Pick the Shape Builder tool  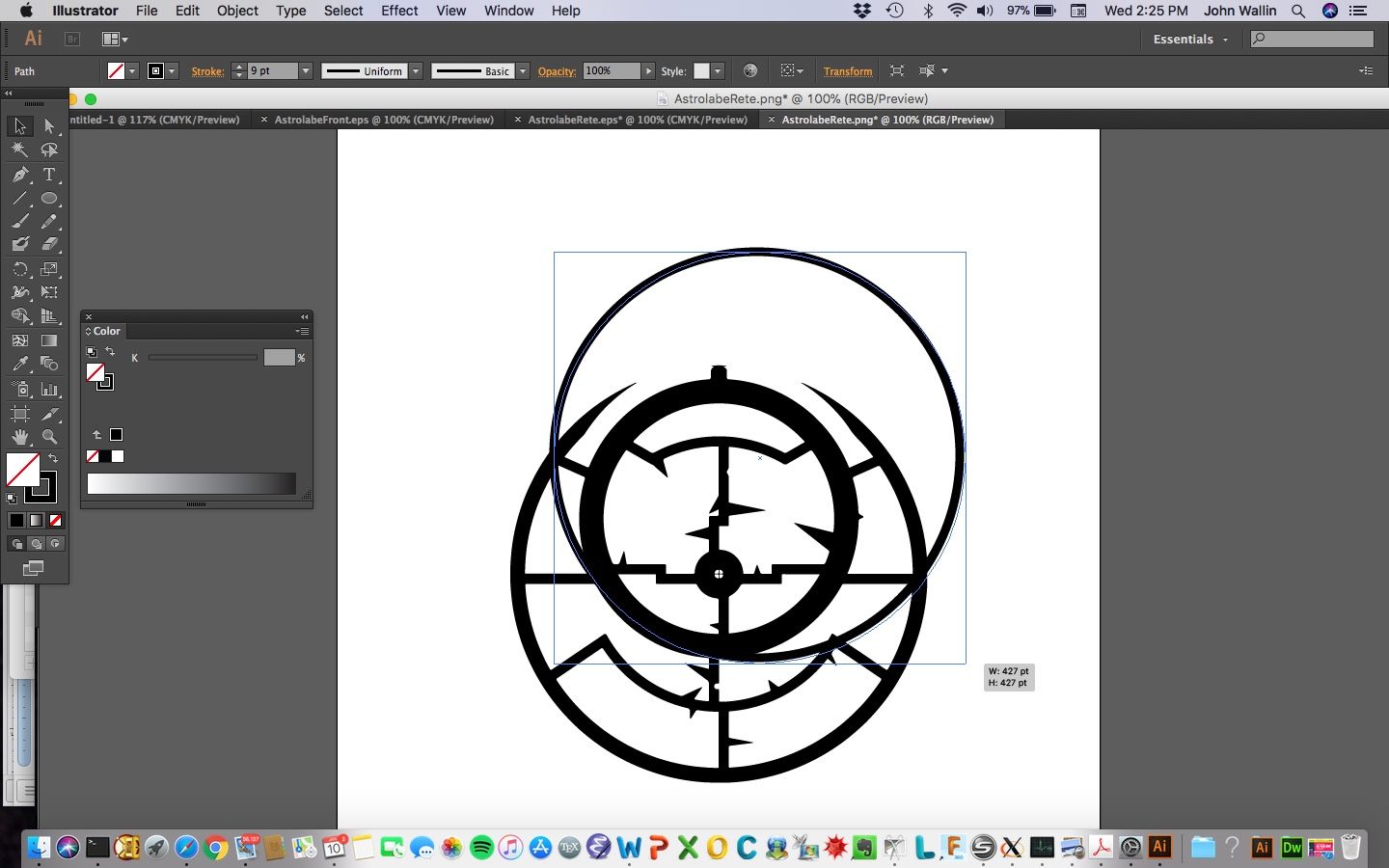(20, 315)
